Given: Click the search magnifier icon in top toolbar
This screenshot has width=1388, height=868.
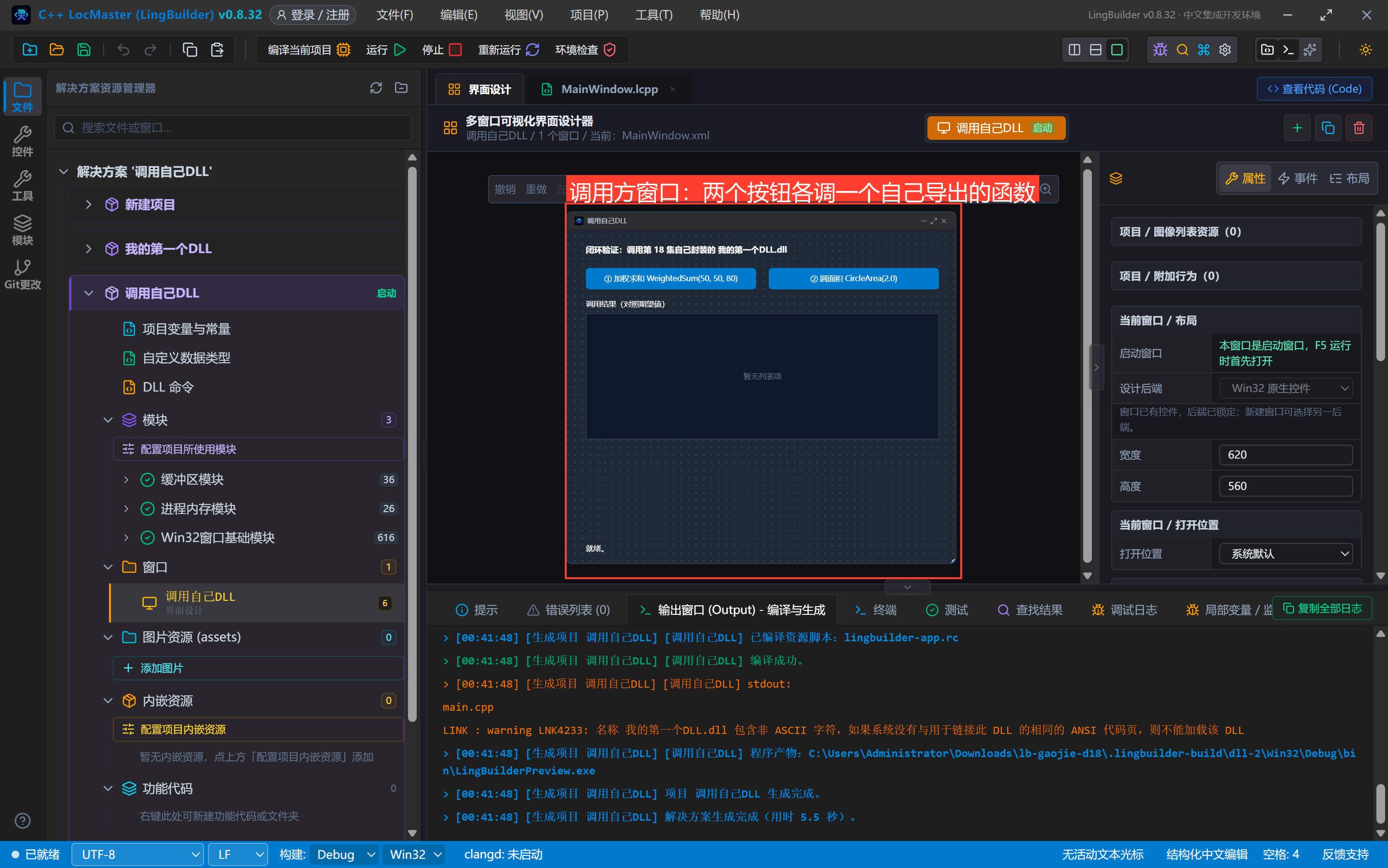Looking at the screenshot, I should click(x=1182, y=50).
